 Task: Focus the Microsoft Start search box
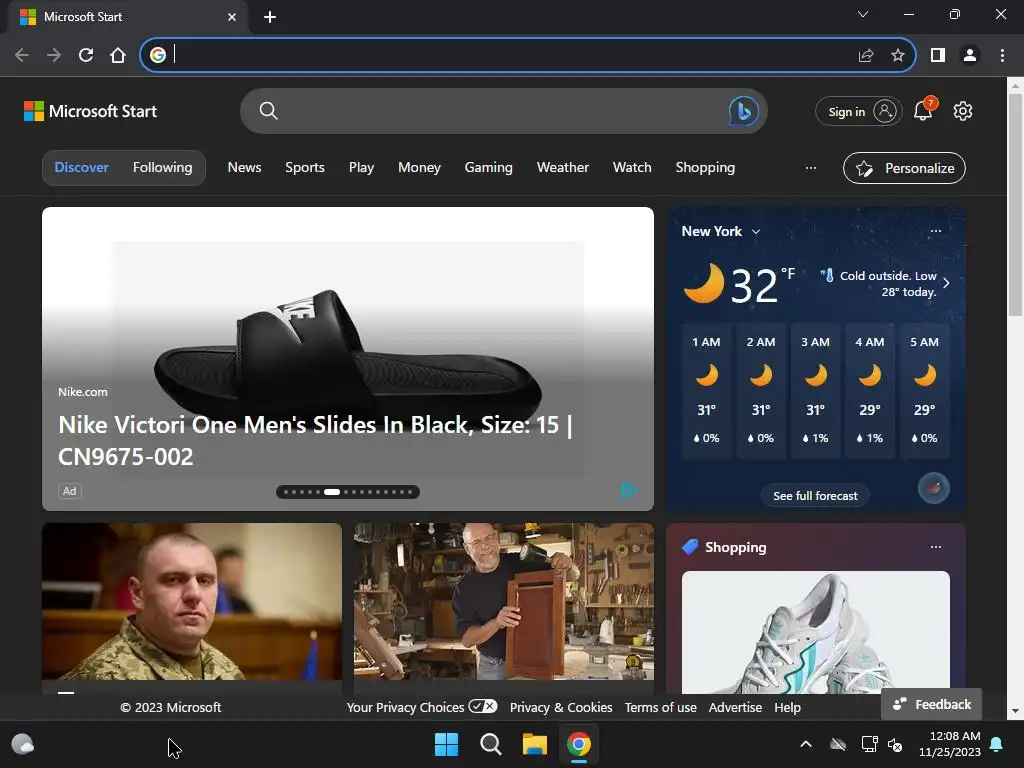503,111
